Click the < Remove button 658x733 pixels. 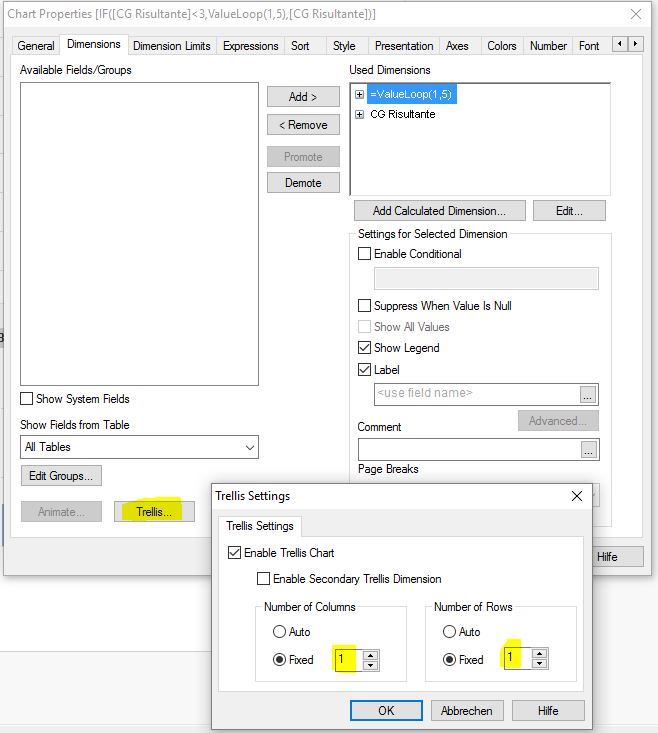coord(303,125)
